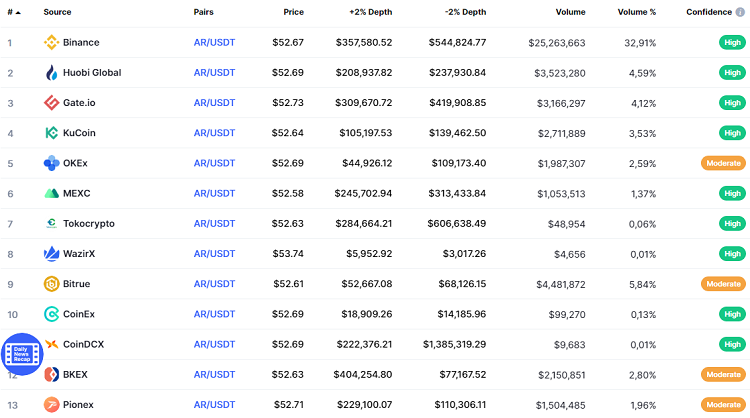Click the Pionex exchange name

coord(78,405)
